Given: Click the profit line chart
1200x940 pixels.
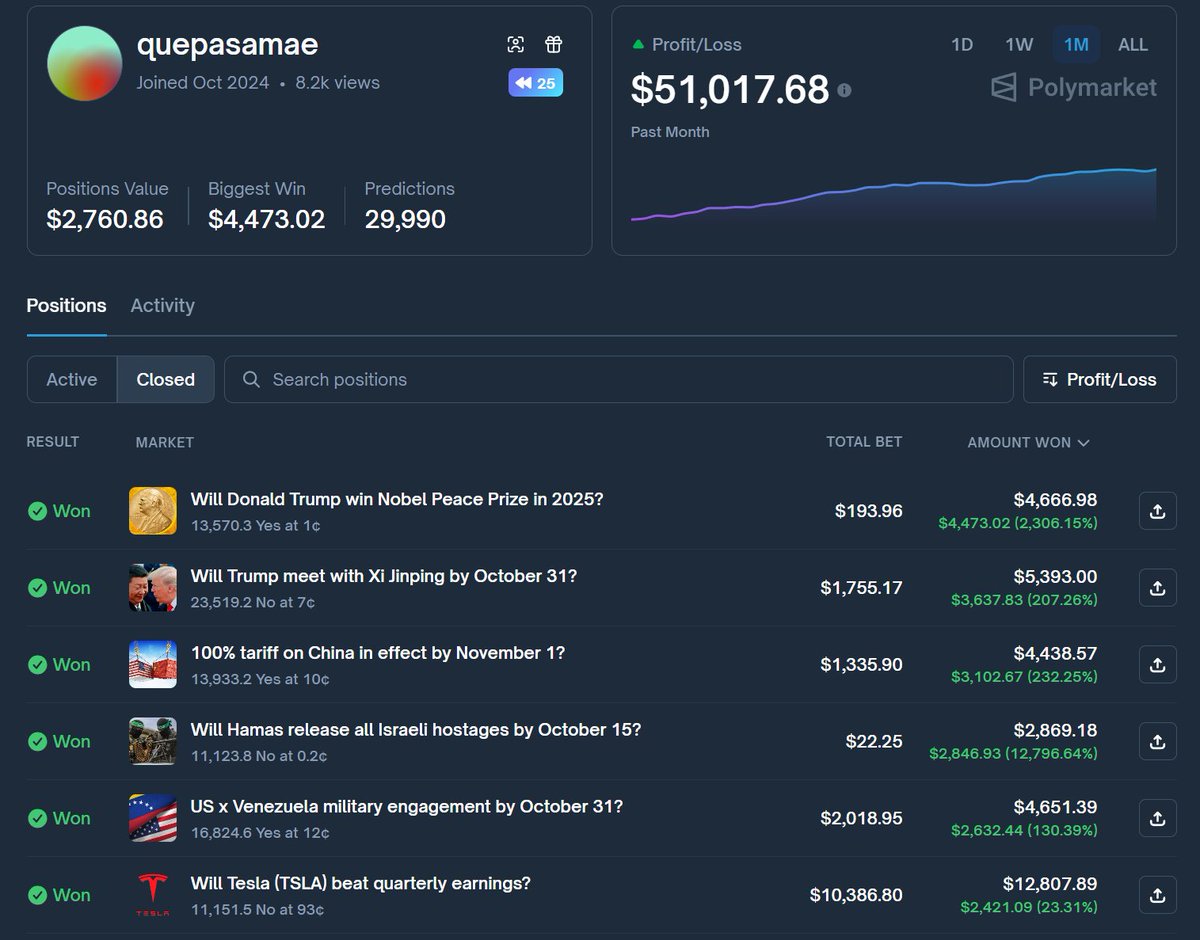Looking at the screenshot, I should point(894,195).
